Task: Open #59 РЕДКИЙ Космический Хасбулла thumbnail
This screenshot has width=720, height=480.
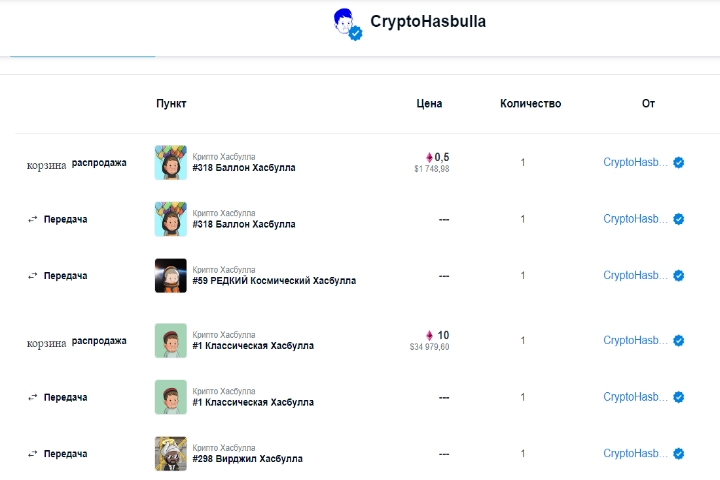Action: [x=171, y=275]
